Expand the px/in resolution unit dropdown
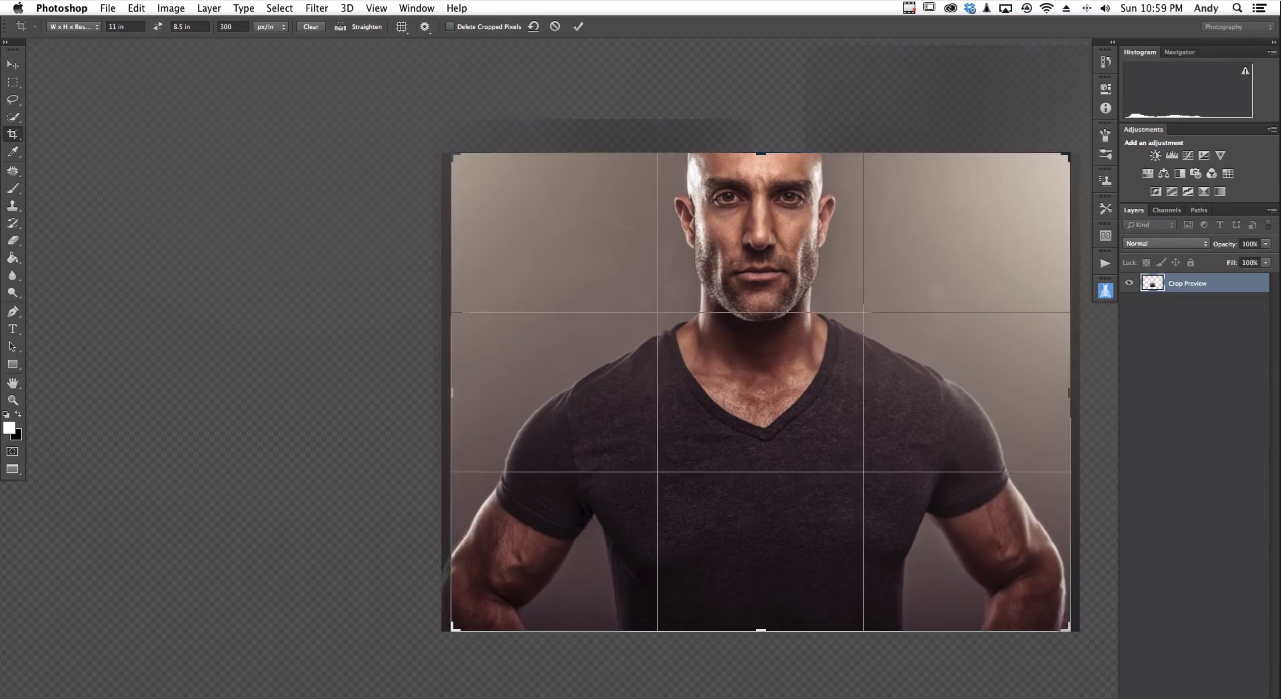Viewport: 1281px width, 699px height. [x=270, y=27]
